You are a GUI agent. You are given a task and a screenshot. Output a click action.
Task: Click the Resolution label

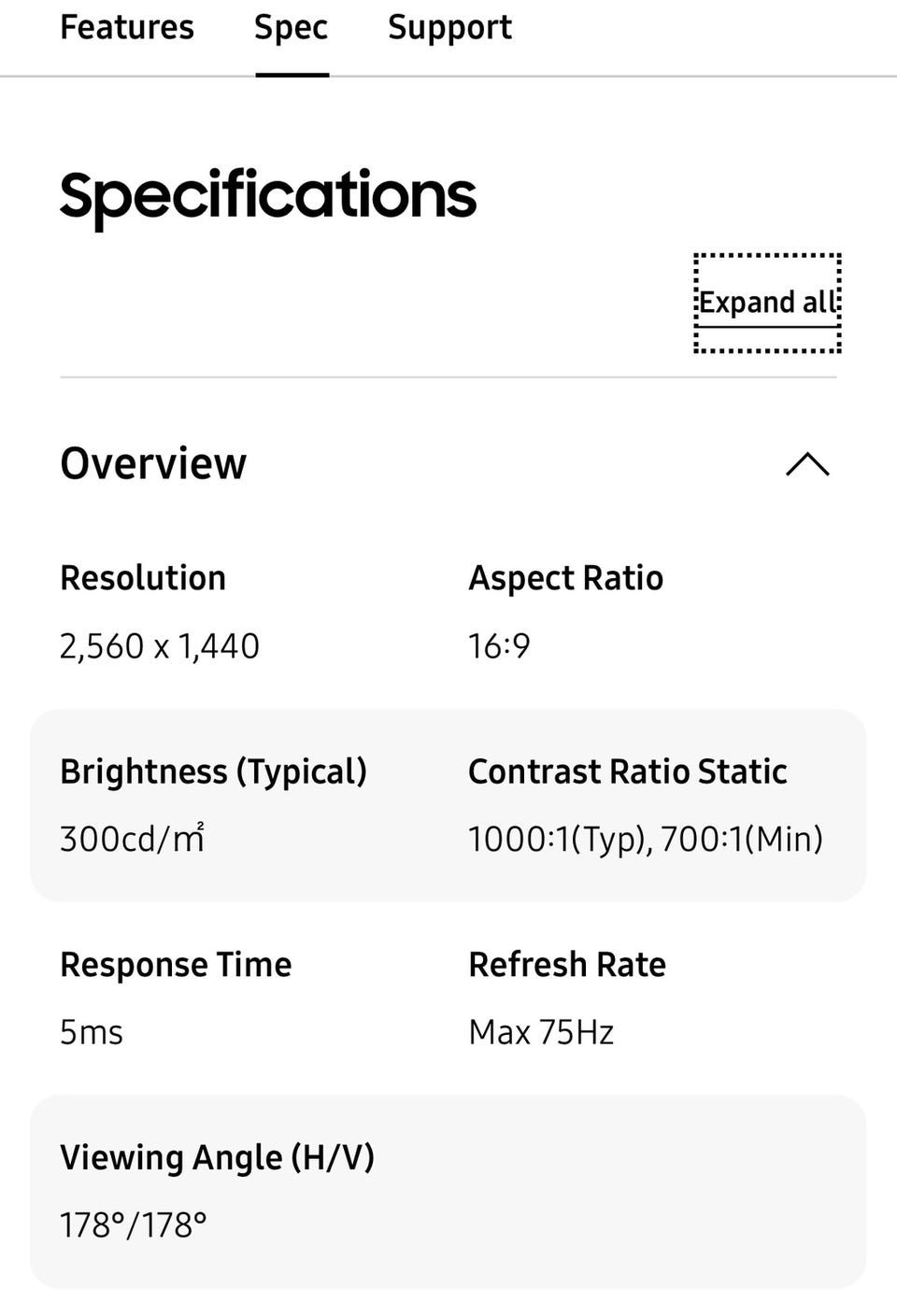coord(143,578)
